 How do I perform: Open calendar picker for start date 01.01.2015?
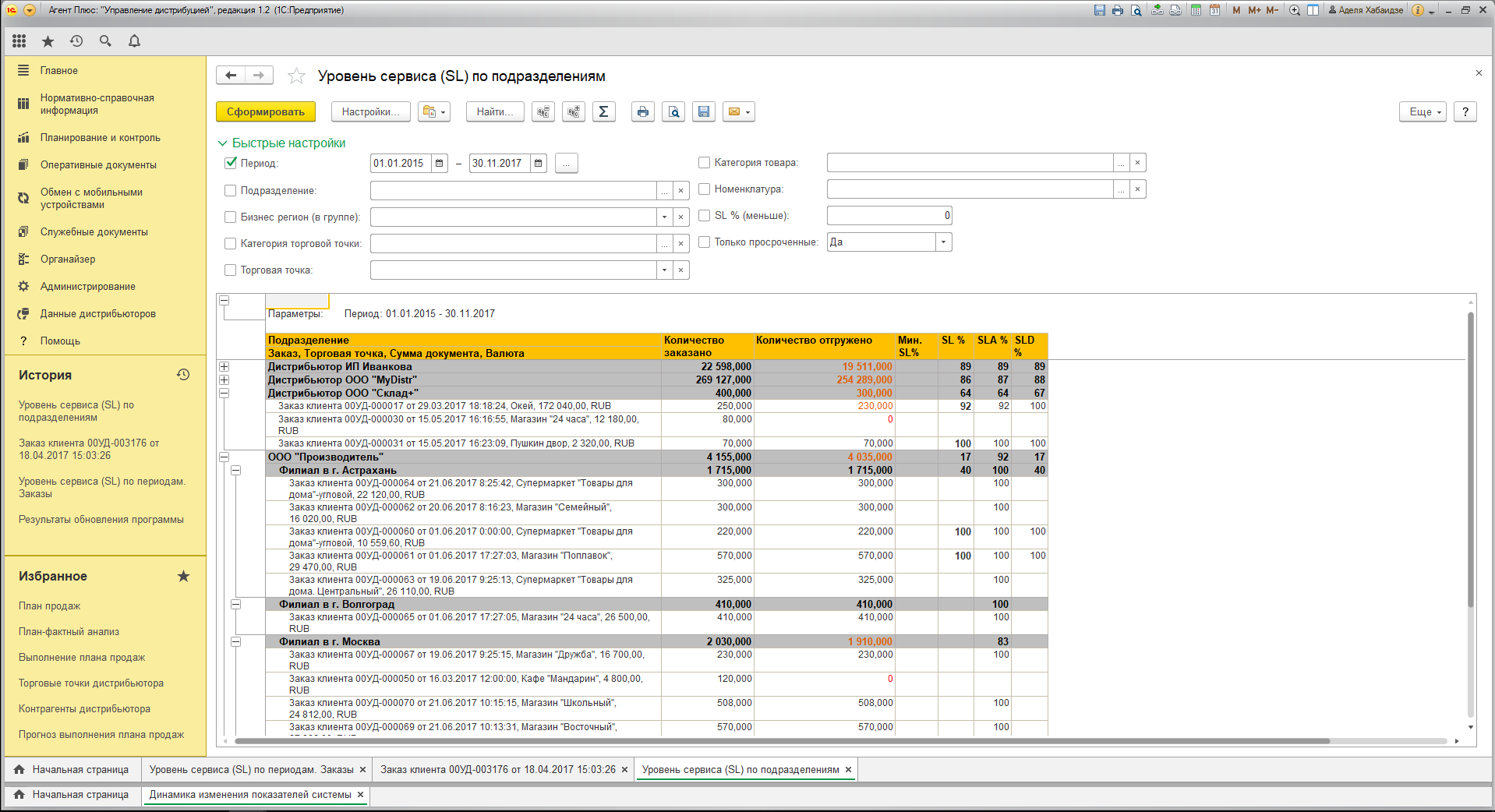tap(440, 164)
